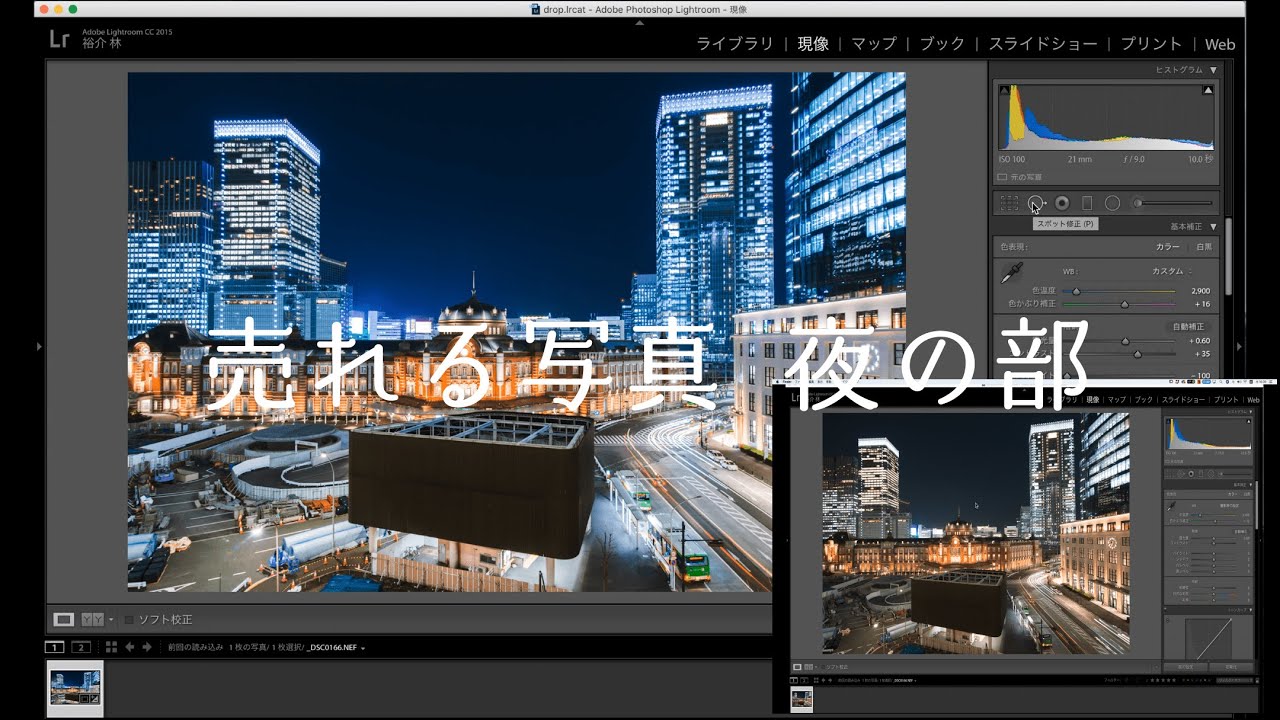The width and height of the screenshot is (1280, 720).
Task: Set treatment to 白黒
Action: coord(1204,246)
